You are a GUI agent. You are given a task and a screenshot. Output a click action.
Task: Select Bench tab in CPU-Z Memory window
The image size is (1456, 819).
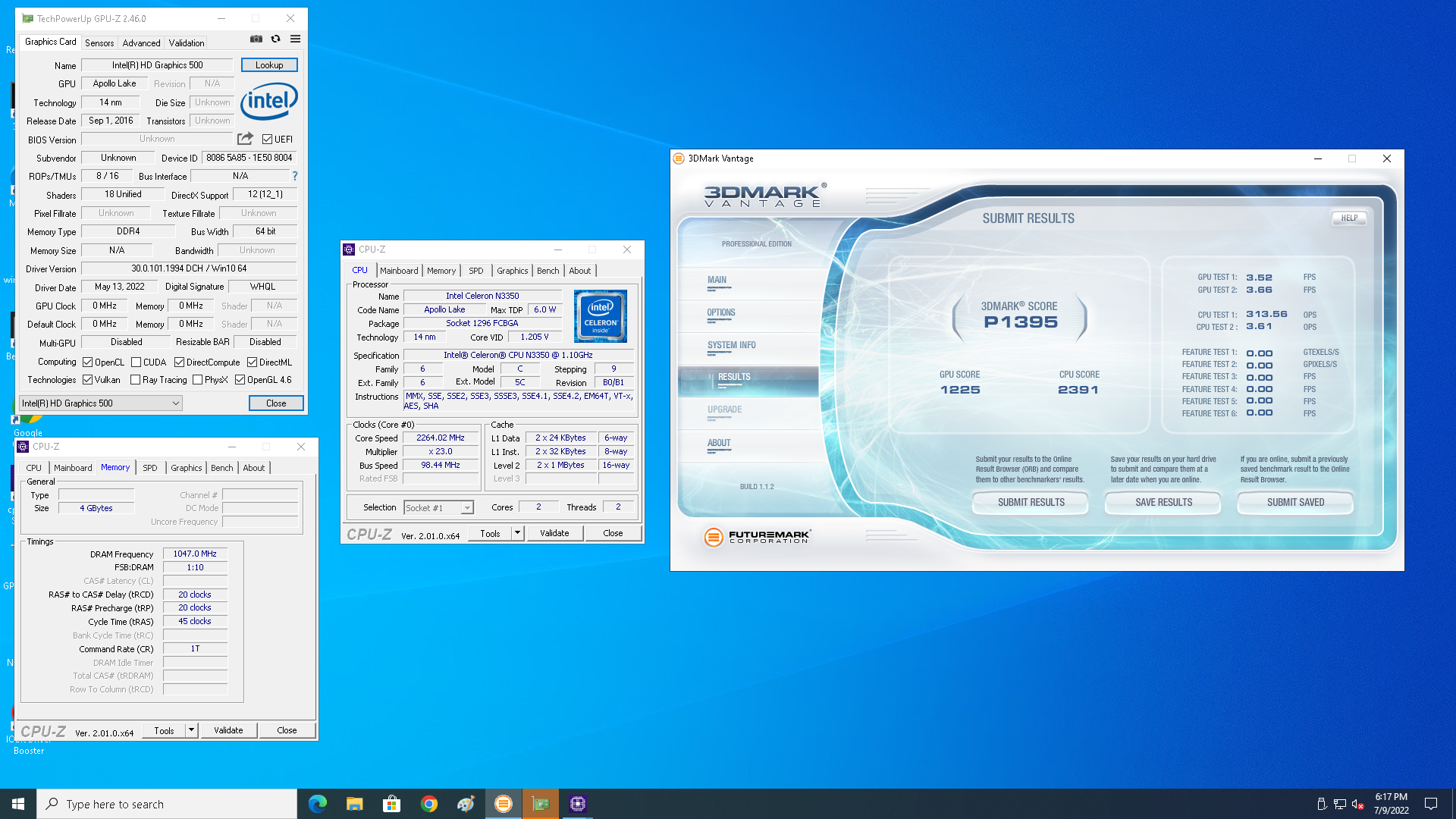pyautogui.click(x=222, y=468)
